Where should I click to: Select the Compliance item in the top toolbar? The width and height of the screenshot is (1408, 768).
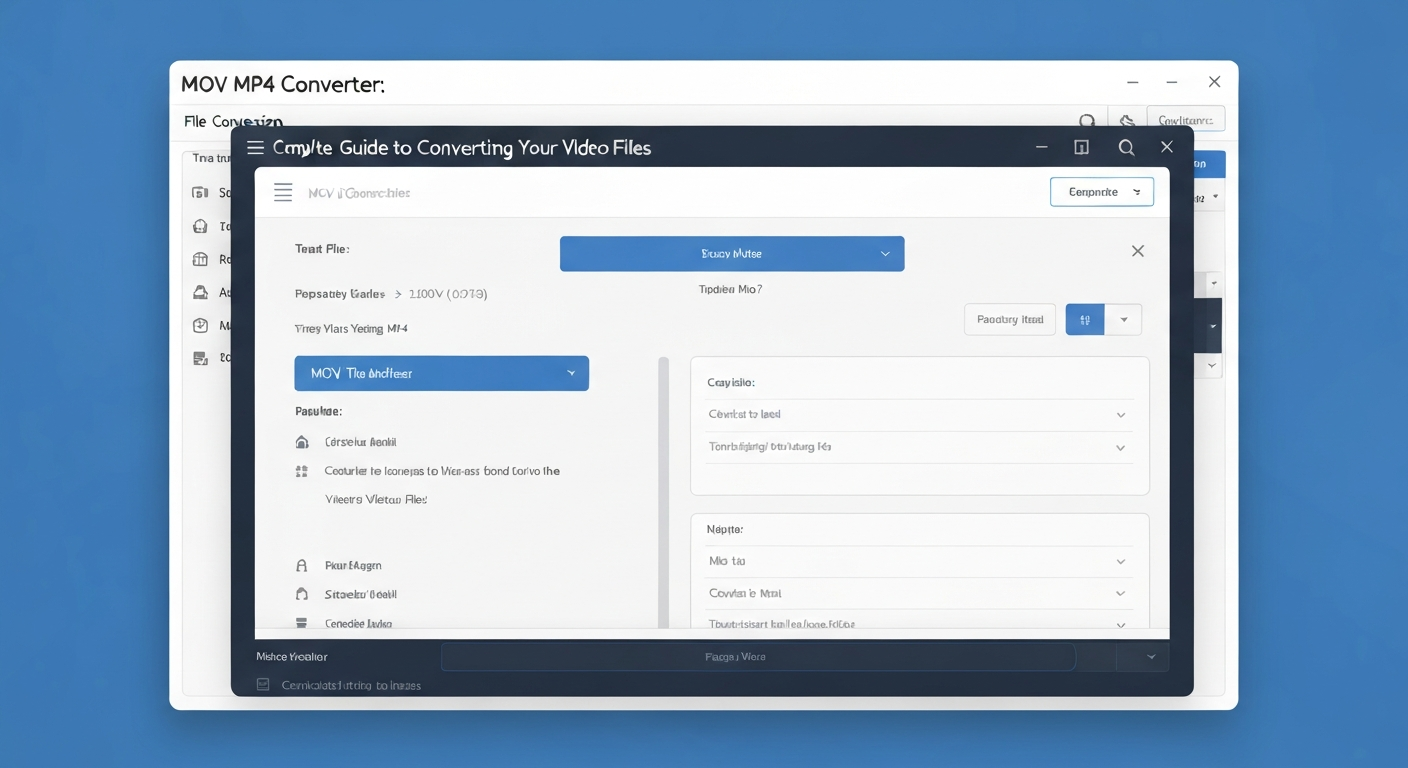1186,118
